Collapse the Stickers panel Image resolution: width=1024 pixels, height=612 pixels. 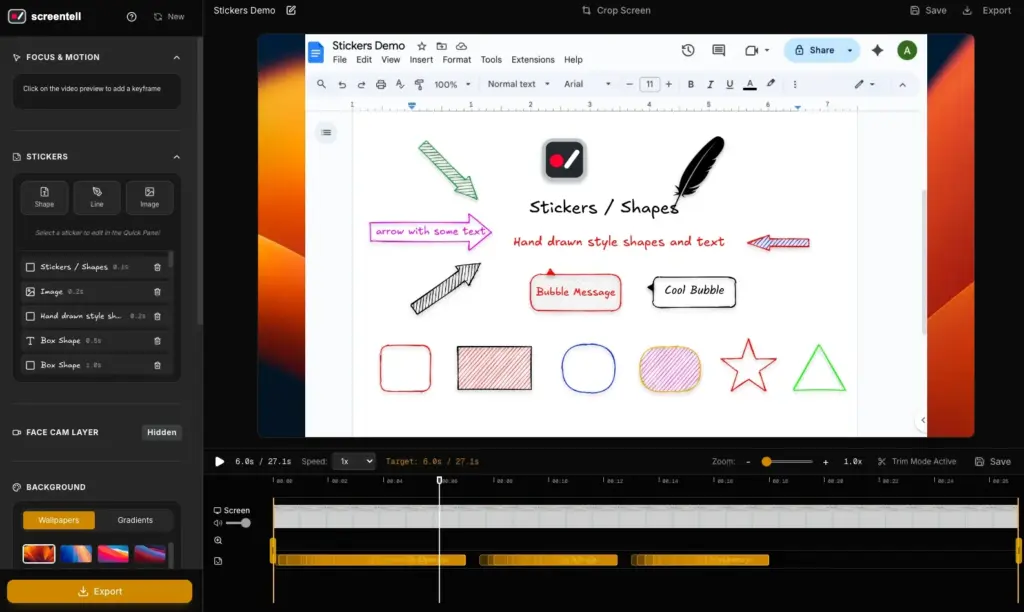176,157
